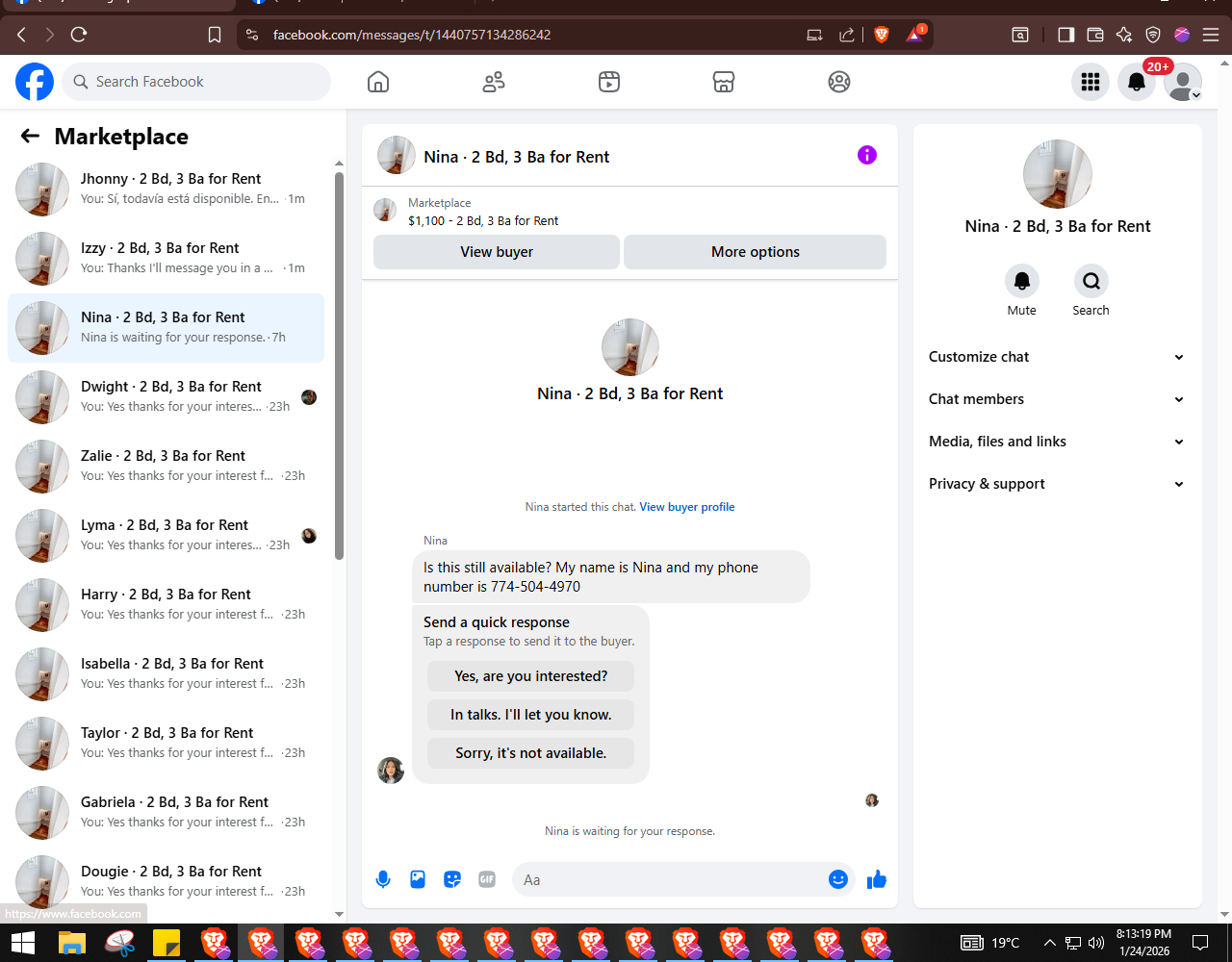
Task: Bookmark this page icon in address bar
Action: coord(215,35)
